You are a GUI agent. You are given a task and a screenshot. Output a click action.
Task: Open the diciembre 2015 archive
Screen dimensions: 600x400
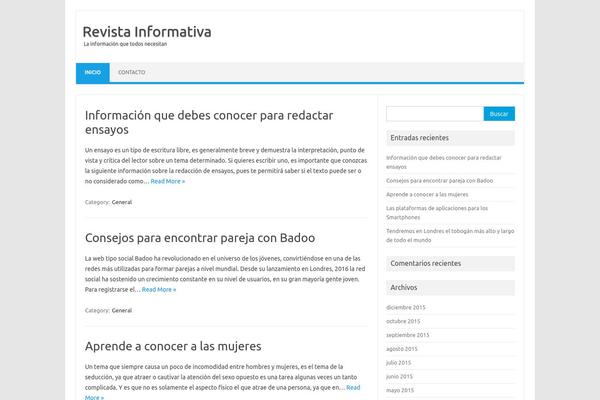tap(406, 307)
